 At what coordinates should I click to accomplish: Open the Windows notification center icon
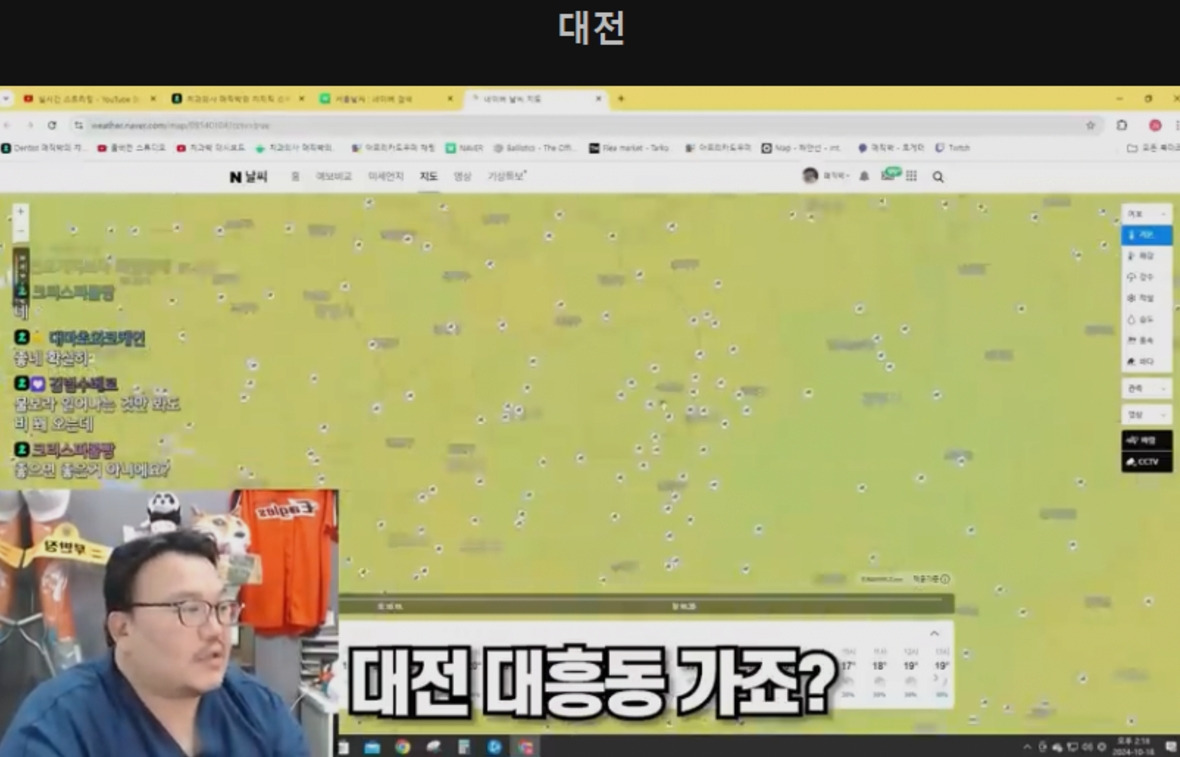1170,746
